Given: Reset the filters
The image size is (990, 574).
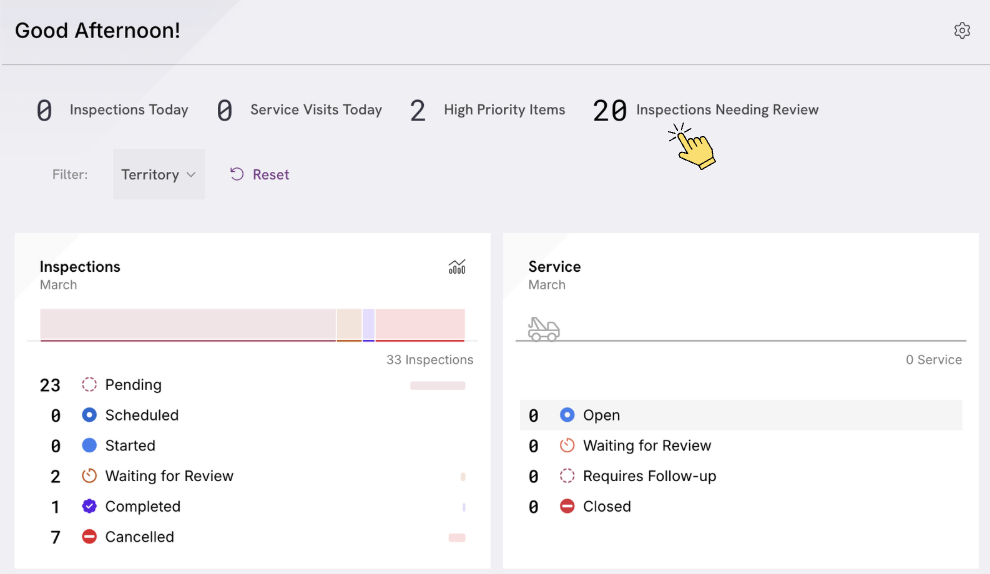Looking at the screenshot, I should (x=259, y=174).
